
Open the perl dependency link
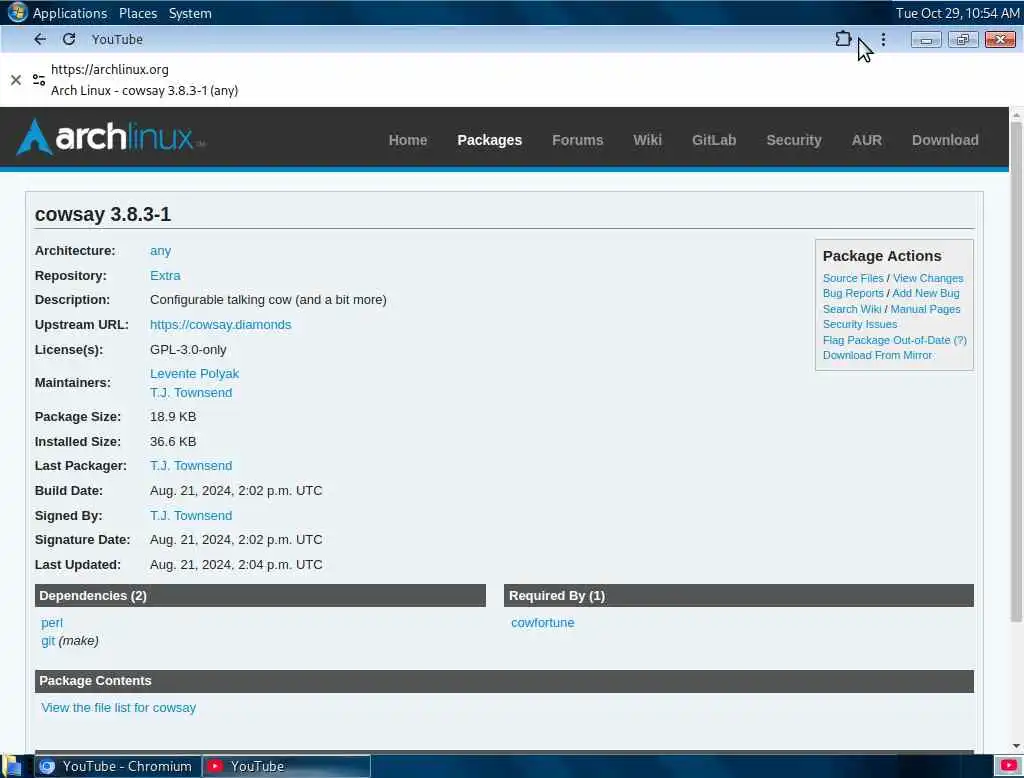tap(52, 623)
